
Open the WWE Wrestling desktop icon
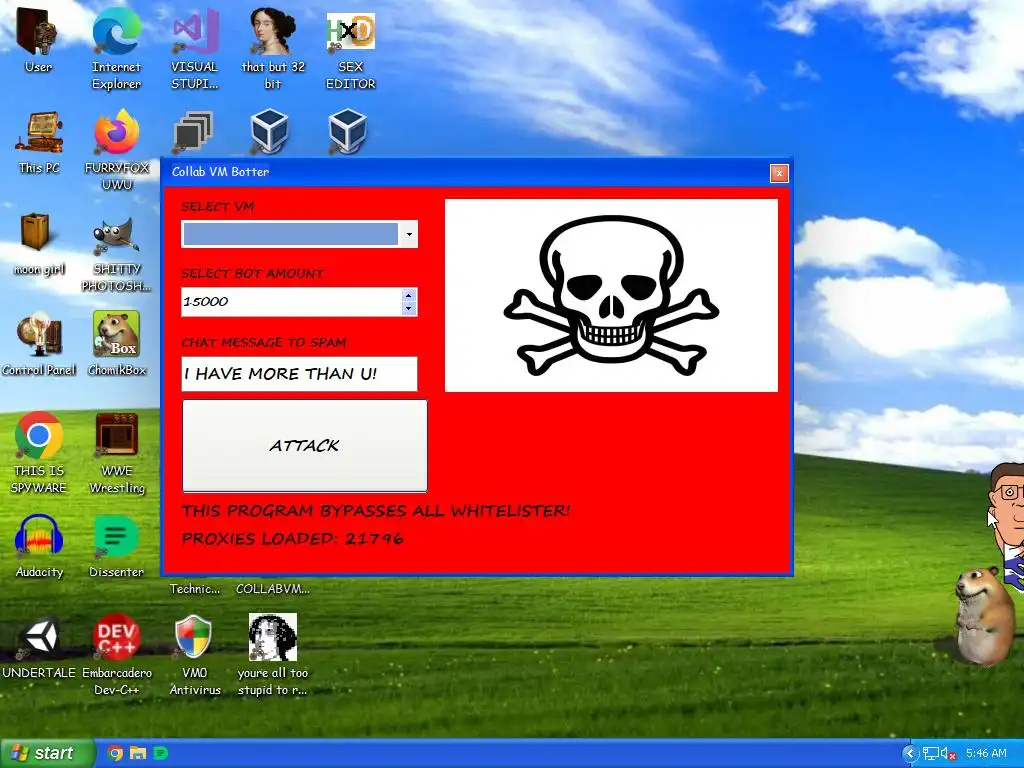[x=116, y=452]
